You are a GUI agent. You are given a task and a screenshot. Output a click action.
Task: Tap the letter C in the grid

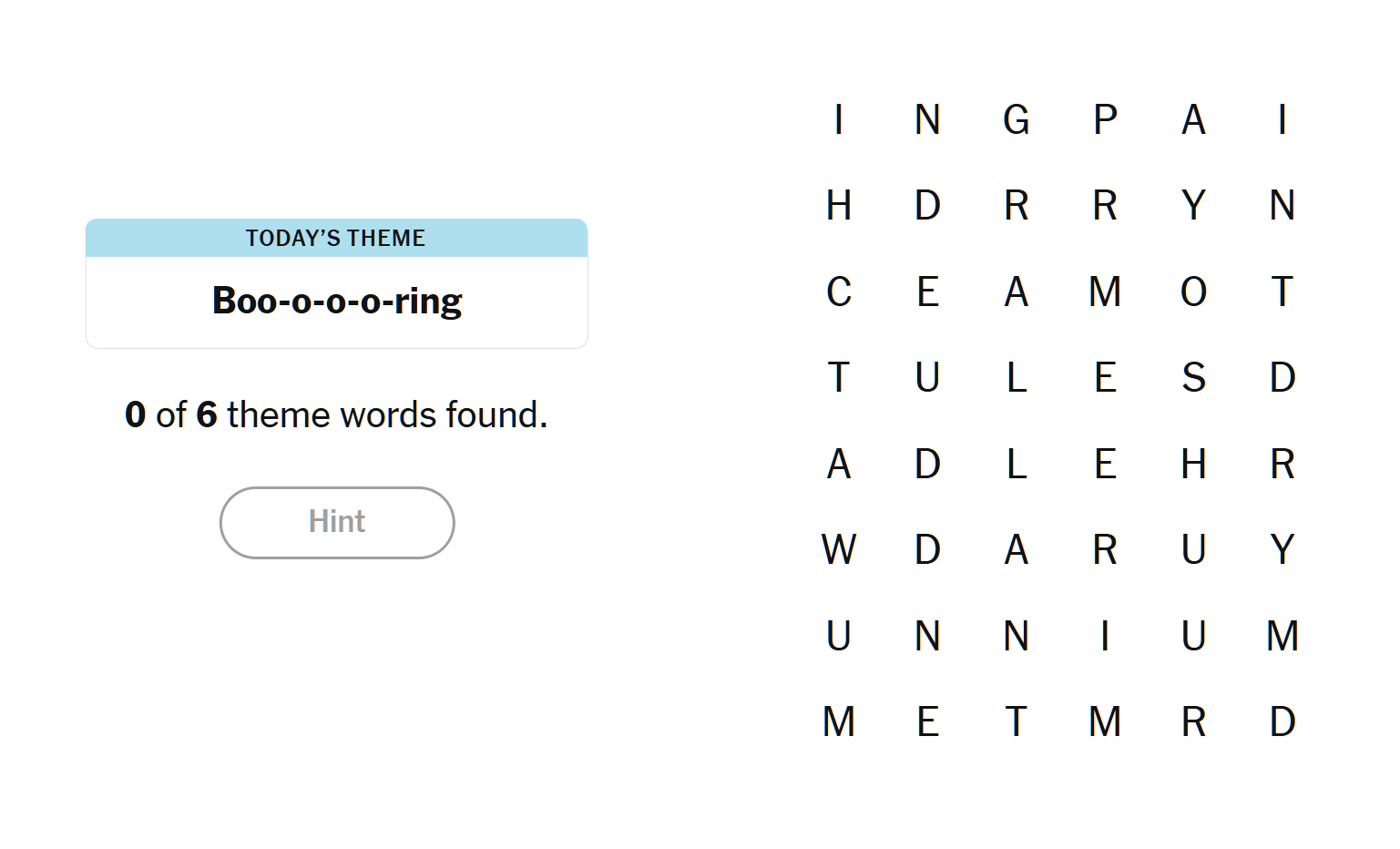point(838,292)
